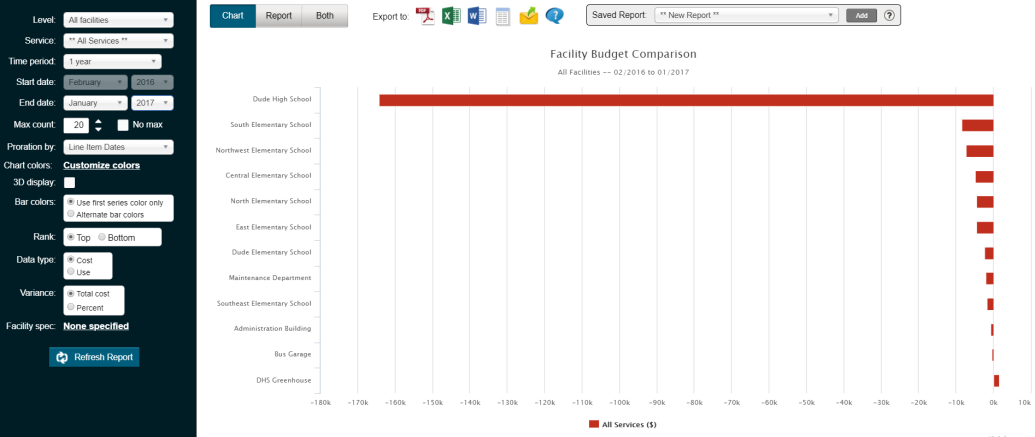The height and width of the screenshot is (437, 1035).
Task: Export report as text file
Action: coord(503,17)
